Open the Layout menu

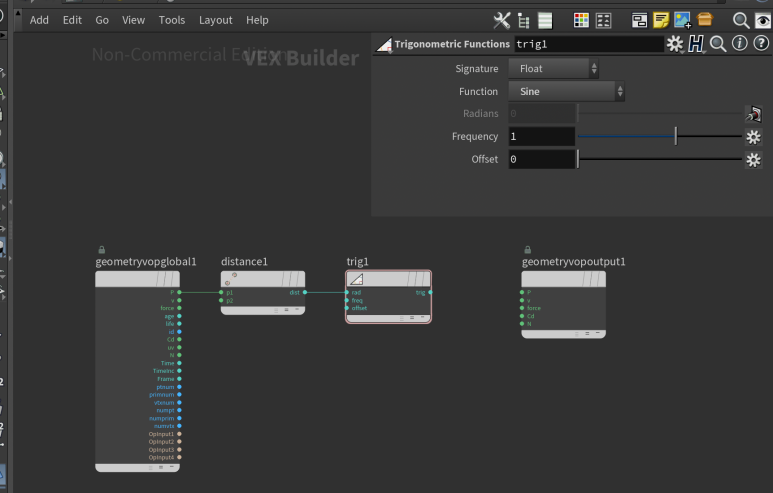(x=215, y=20)
